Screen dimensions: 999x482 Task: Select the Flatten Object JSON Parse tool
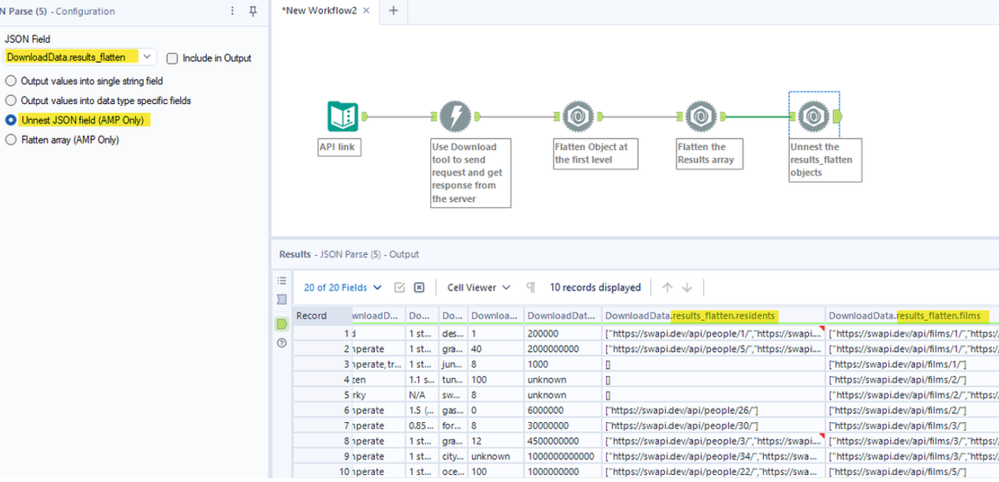[x=579, y=117]
